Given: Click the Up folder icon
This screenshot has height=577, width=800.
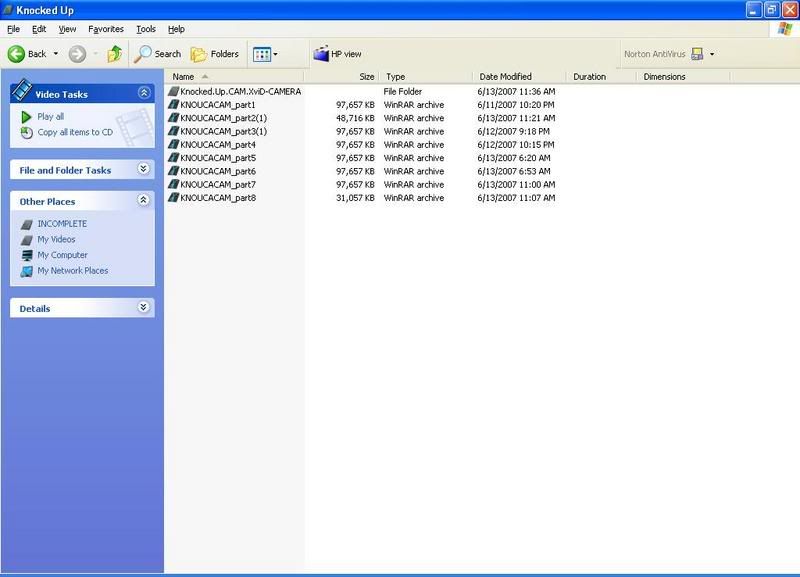Looking at the screenshot, I should (114, 54).
